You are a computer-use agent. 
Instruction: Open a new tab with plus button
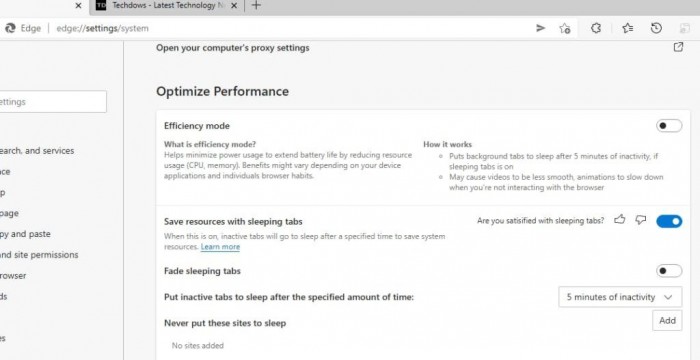click(256, 6)
